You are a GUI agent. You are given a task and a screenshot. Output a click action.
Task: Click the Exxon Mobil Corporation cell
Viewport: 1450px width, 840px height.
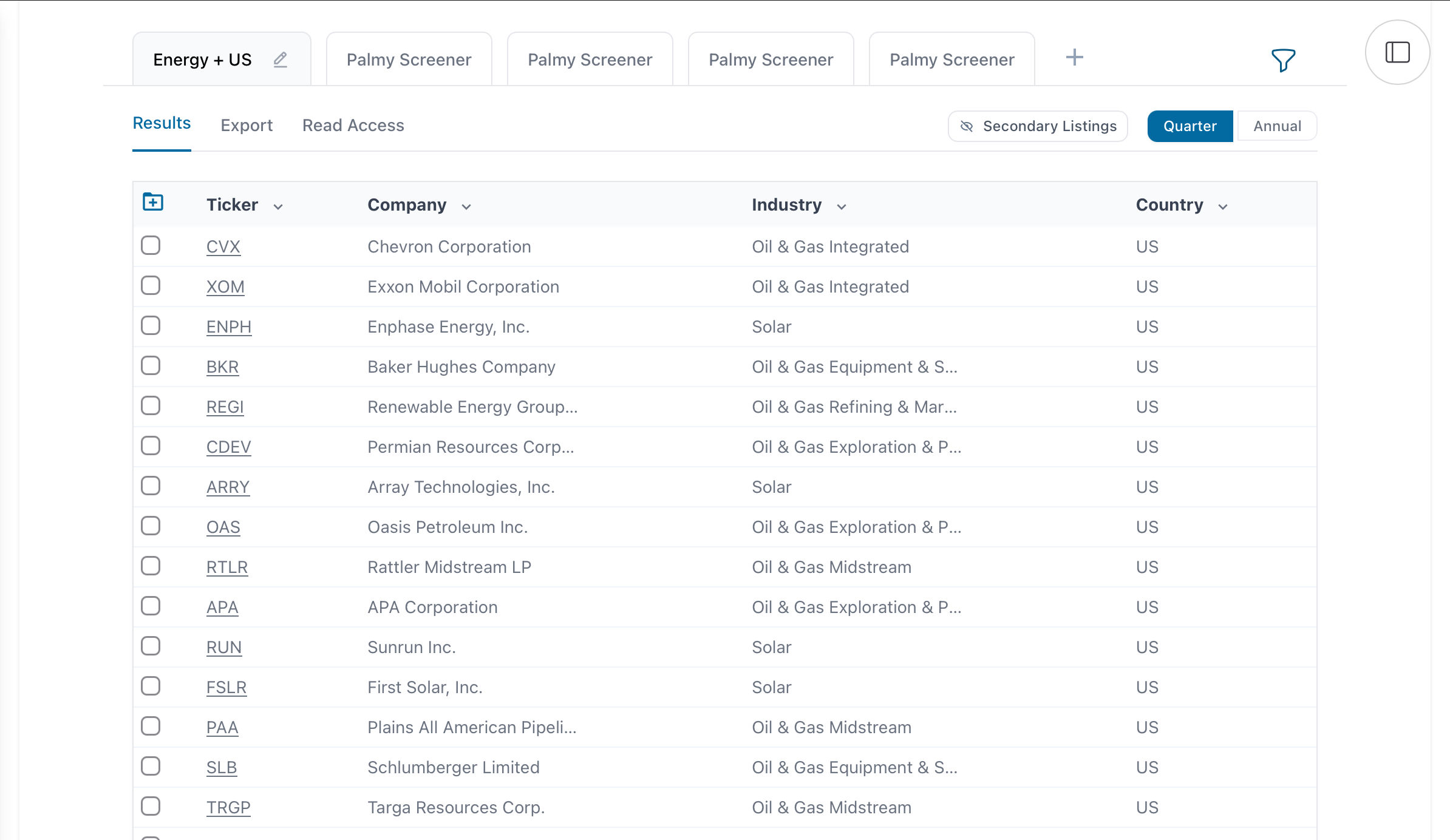463,287
